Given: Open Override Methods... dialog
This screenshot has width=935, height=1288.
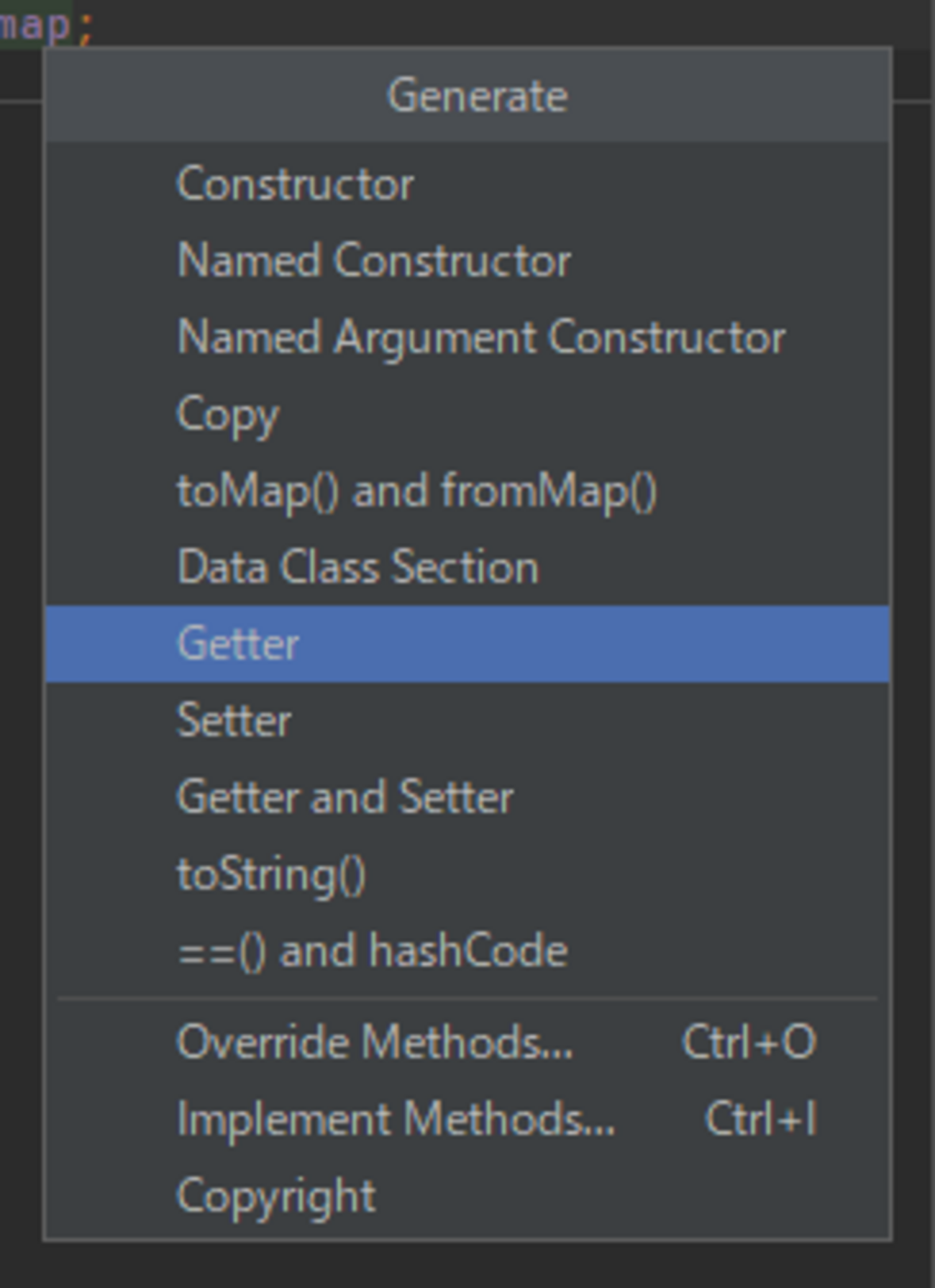Looking at the screenshot, I should (467, 1043).
